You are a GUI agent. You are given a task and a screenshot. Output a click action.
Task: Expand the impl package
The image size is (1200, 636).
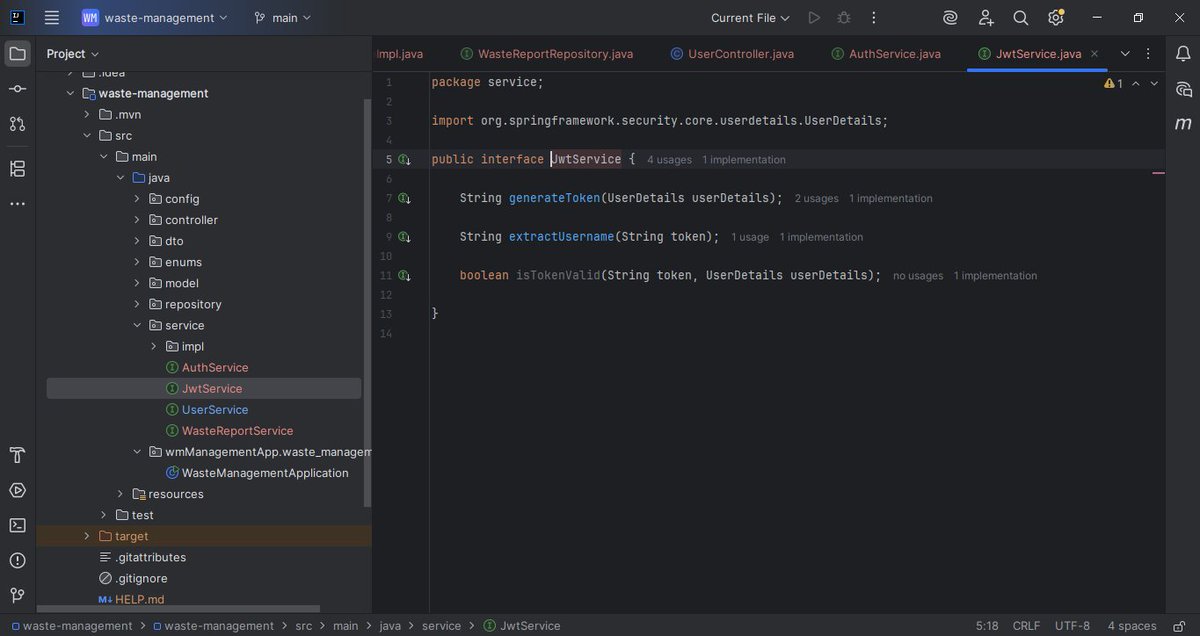tap(154, 346)
